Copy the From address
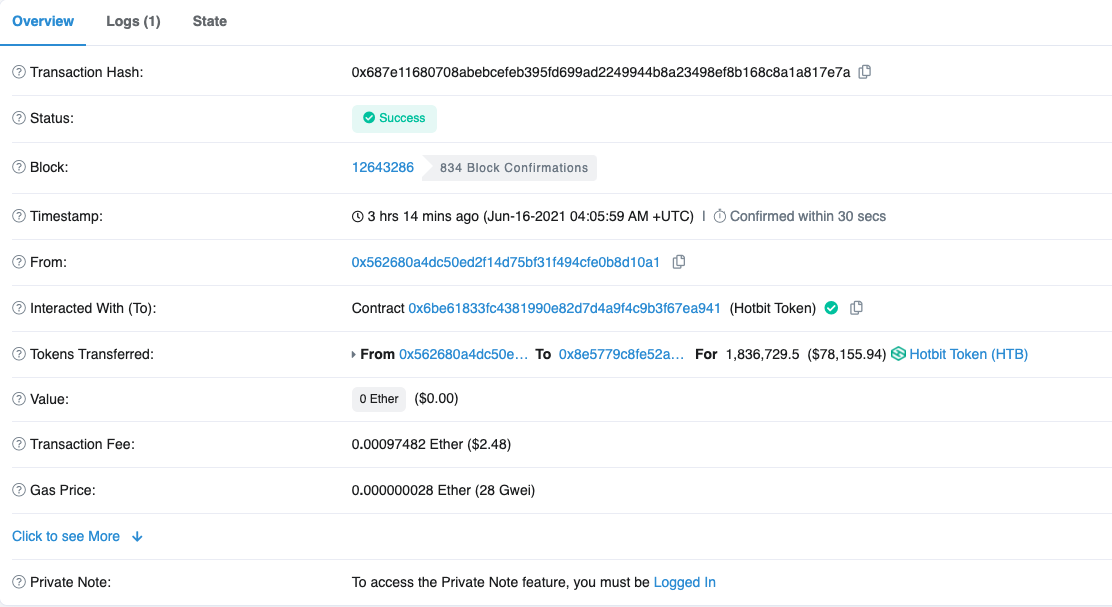The height and width of the screenshot is (607, 1112). (679, 262)
